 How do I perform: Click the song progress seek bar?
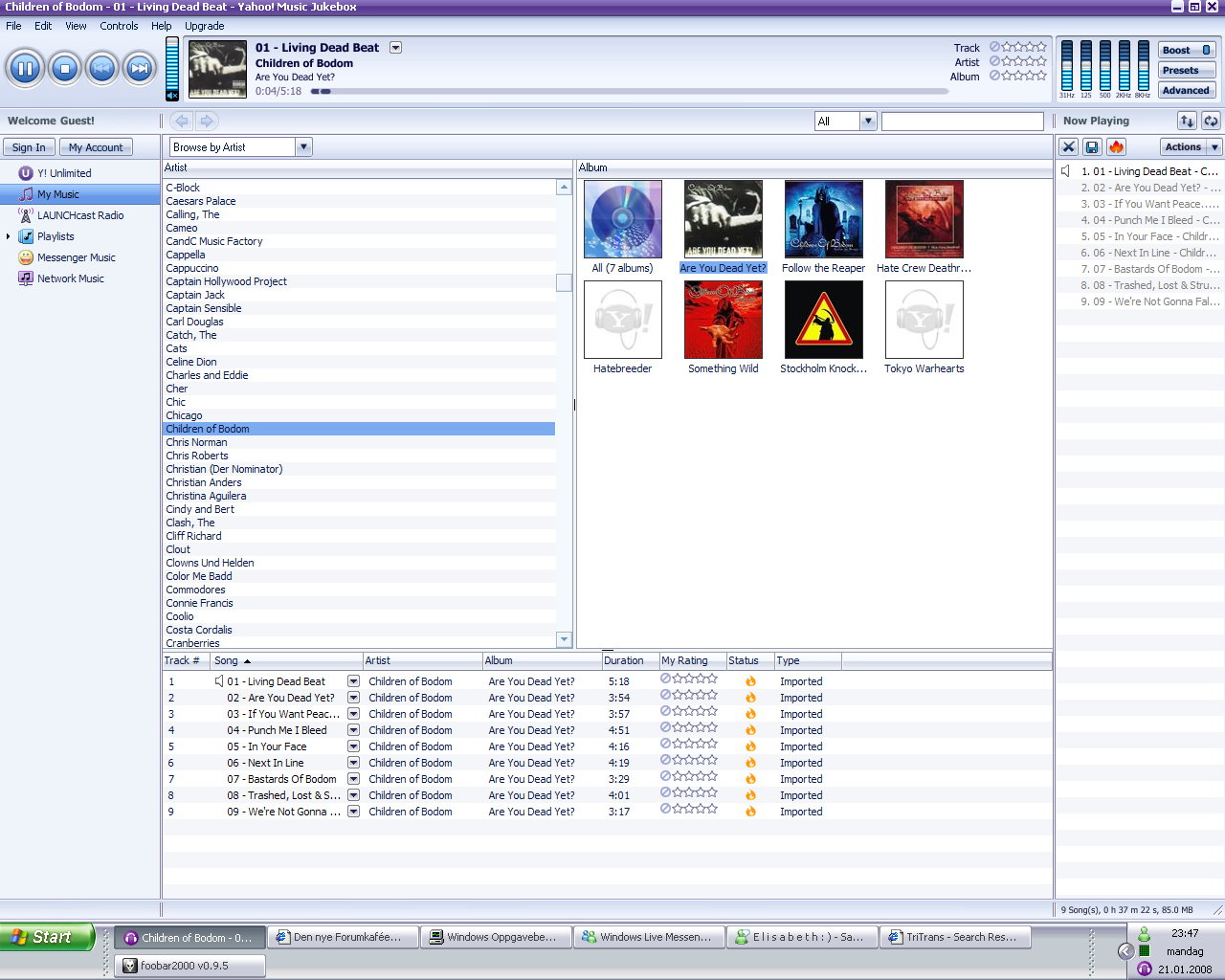pos(630,92)
